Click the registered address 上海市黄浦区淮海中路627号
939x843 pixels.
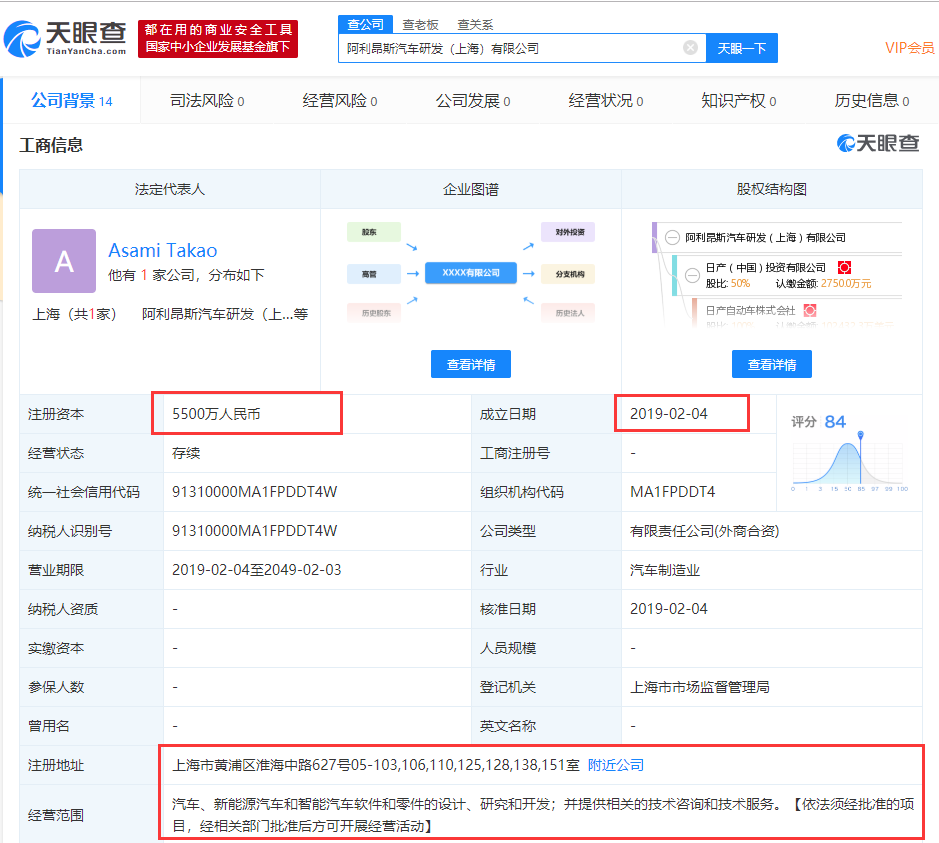pyautogui.click(x=376, y=765)
